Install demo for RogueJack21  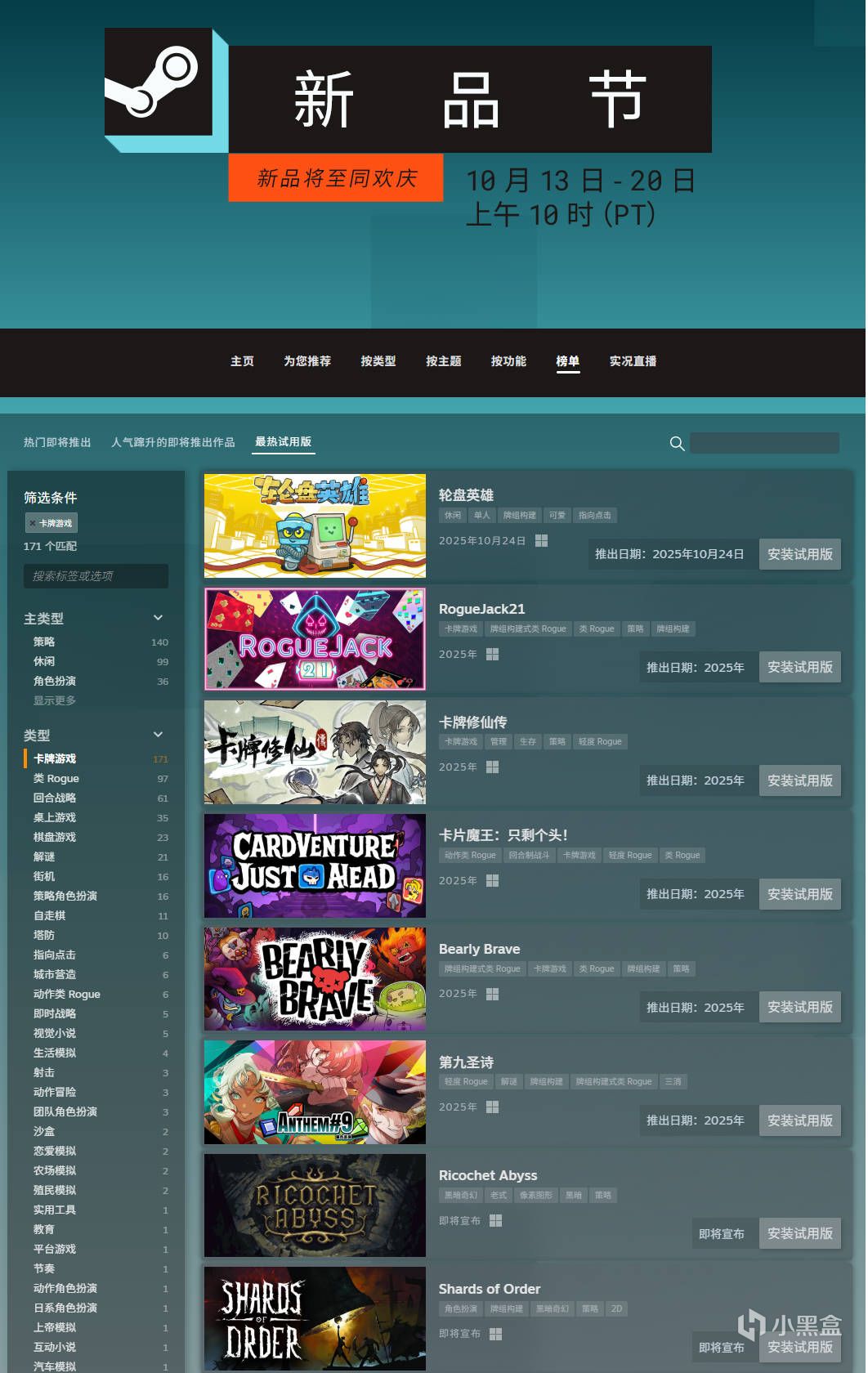coord(800,667)
